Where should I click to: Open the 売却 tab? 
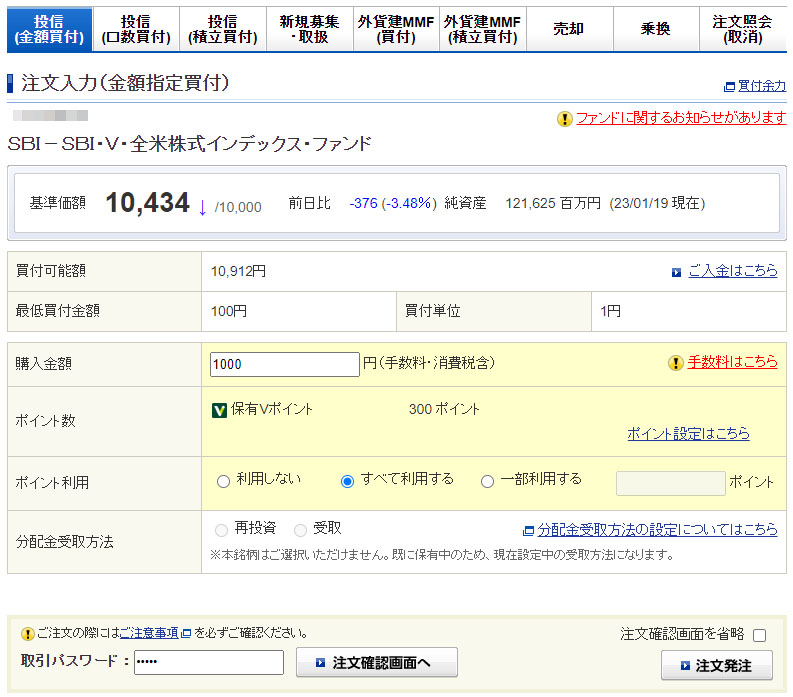tap(568, 30)
